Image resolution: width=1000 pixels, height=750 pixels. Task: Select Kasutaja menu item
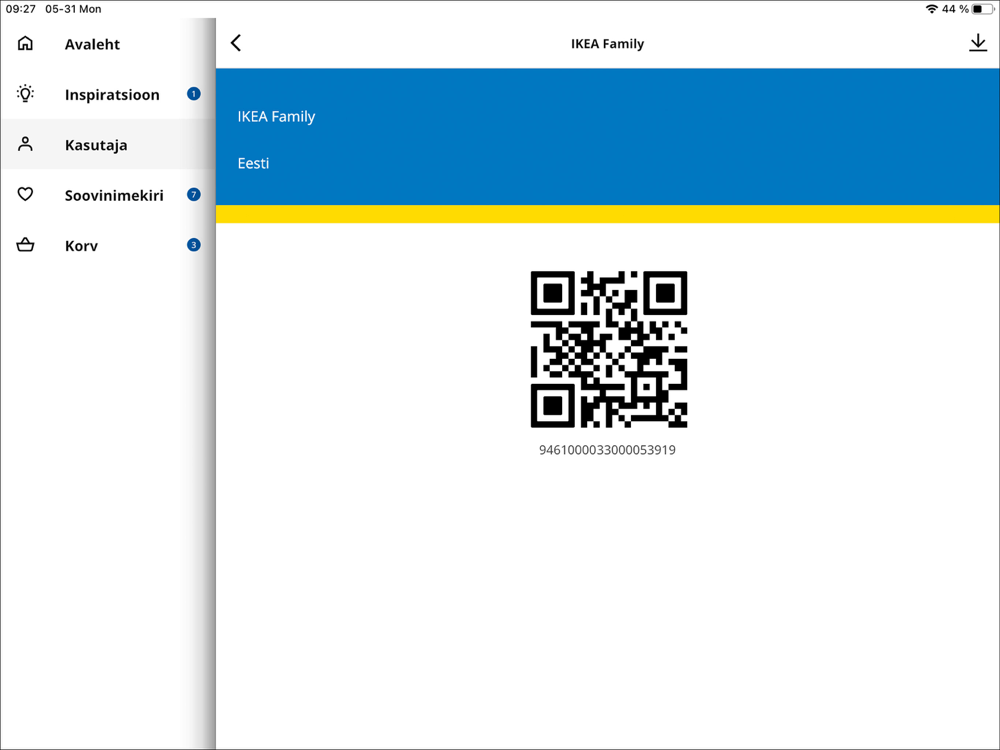click(x=108, y=145)
